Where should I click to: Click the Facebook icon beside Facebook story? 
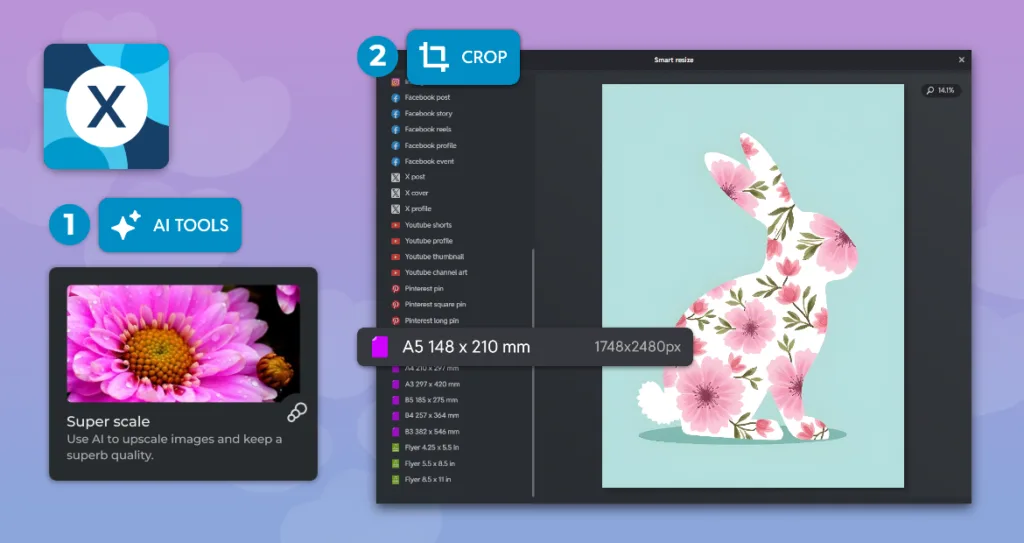[x=395, y=114]
